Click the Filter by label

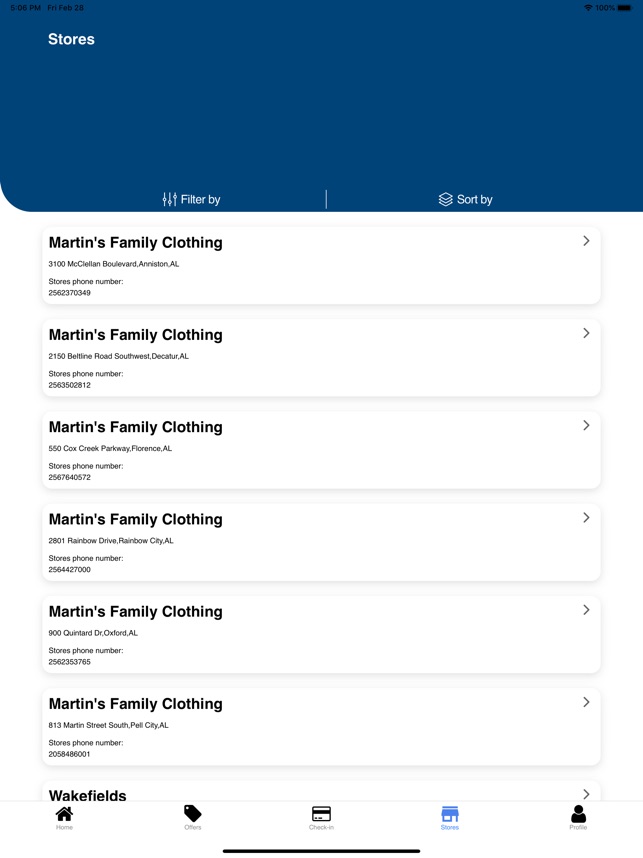(x=200, y=200)
